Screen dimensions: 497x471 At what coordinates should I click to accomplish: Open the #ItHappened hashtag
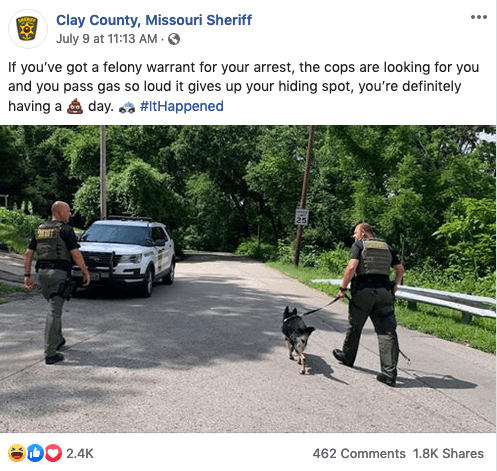(182, 106)
